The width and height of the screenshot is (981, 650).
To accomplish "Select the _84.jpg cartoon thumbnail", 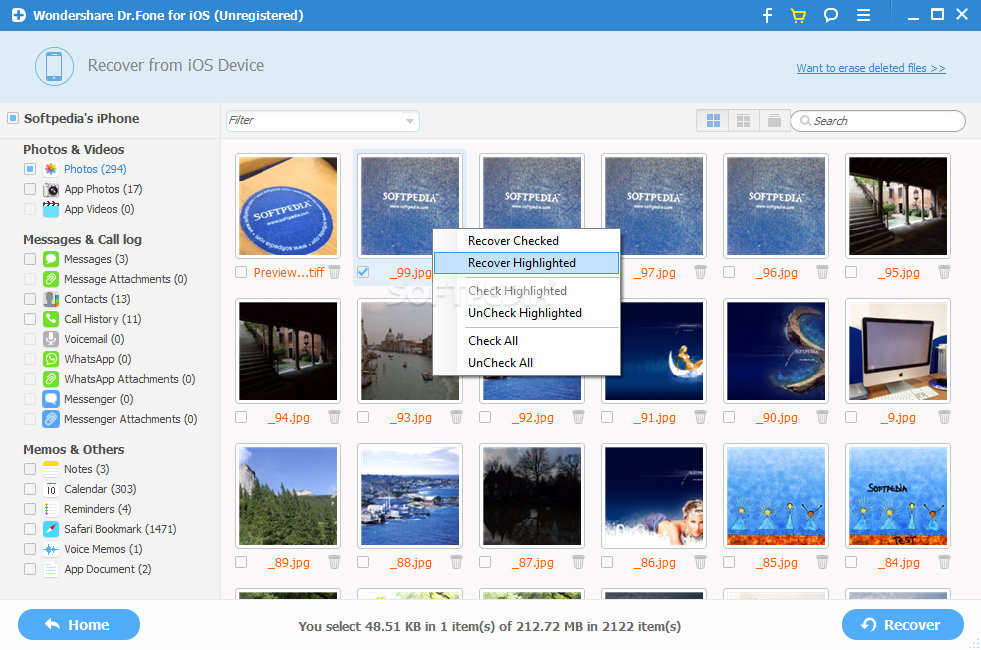I will (898, 496).
